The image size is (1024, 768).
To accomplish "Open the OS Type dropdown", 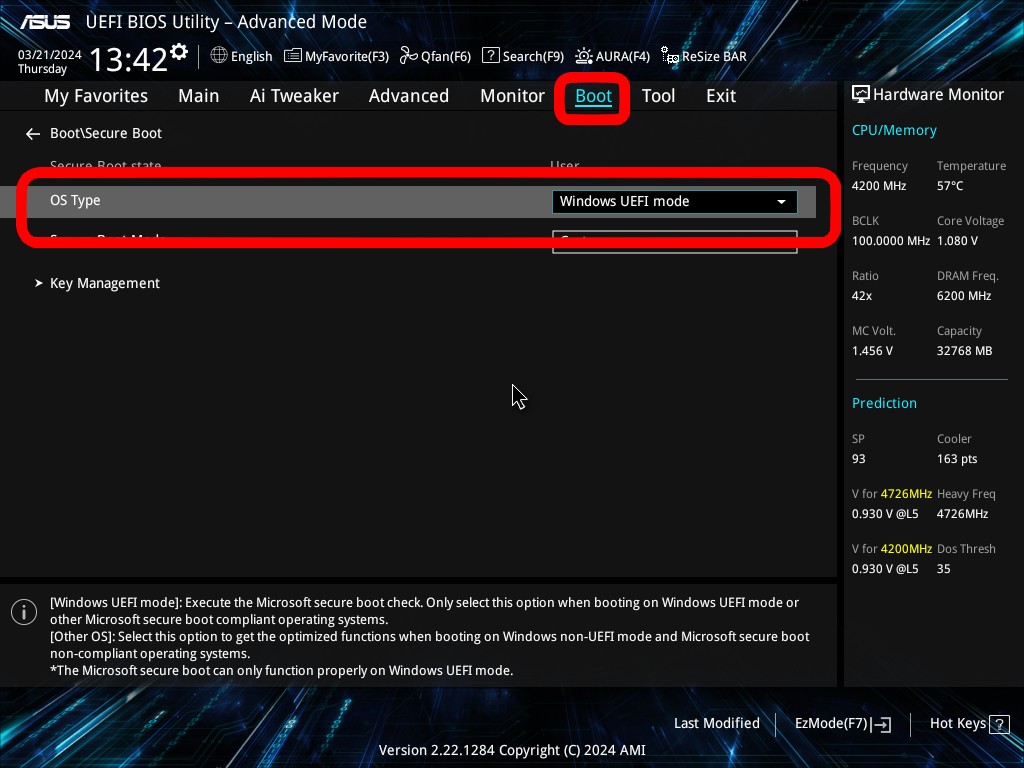I will pos(675,202).
